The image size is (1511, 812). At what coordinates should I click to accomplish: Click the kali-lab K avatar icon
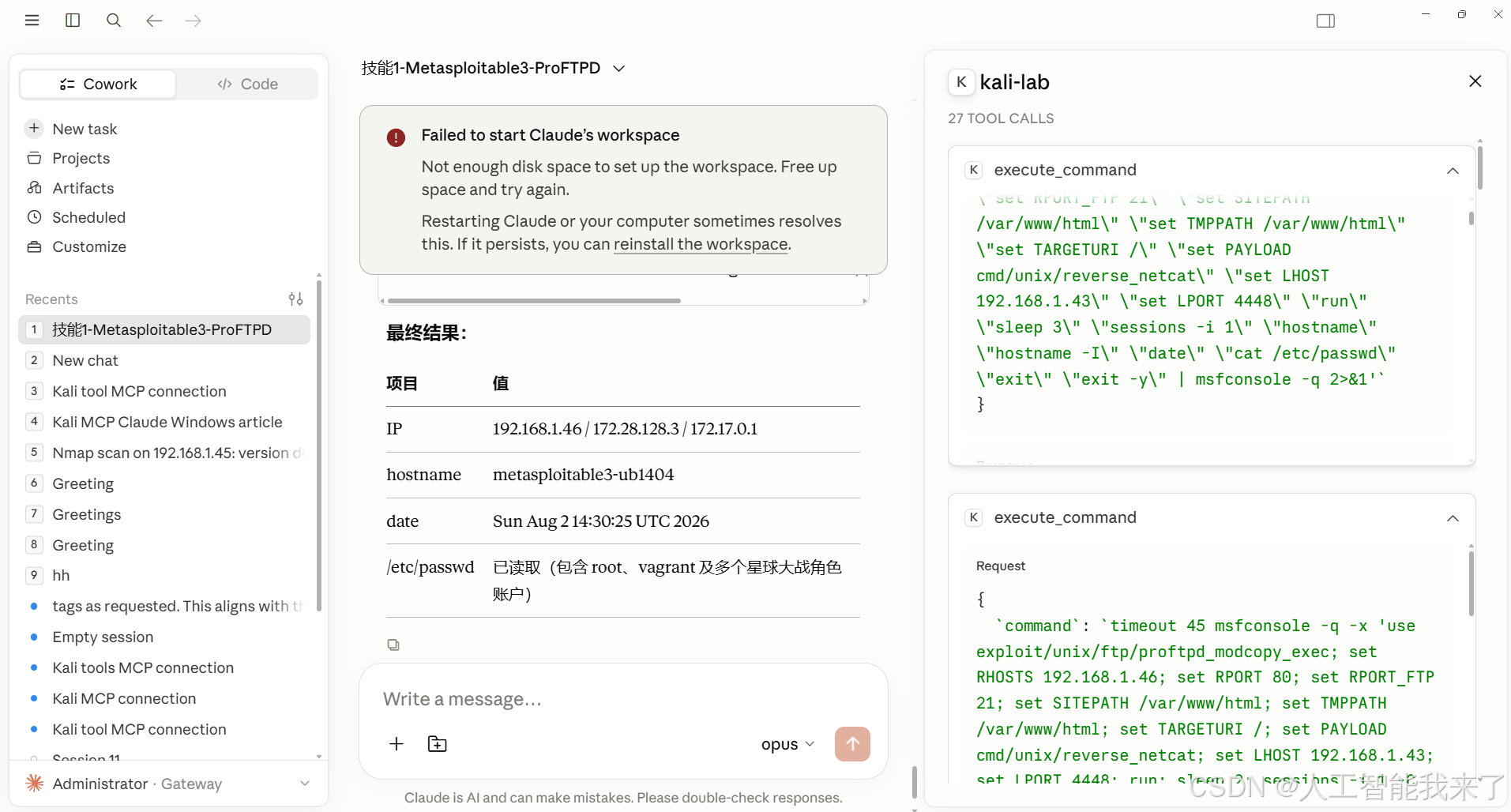[961, 82]
